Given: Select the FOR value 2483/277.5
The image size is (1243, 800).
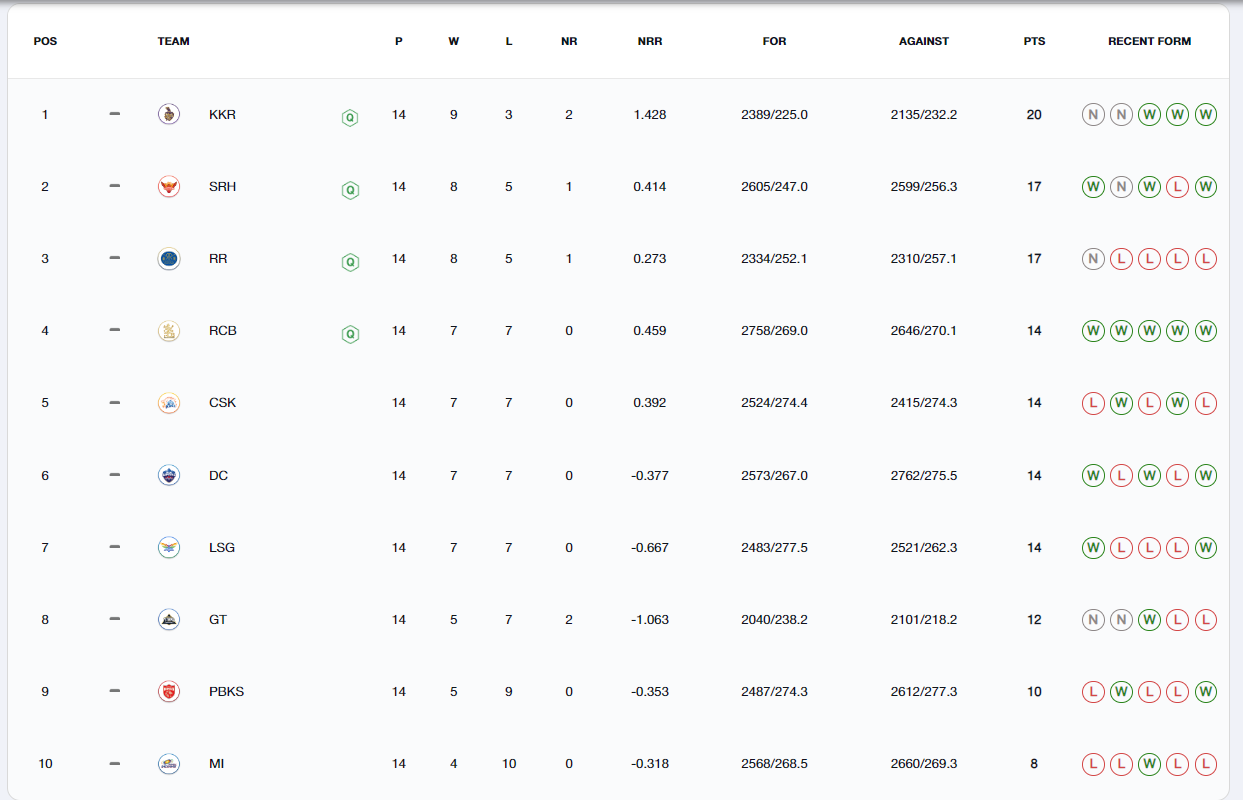Looking at the screenshot, I should (774, 547).
